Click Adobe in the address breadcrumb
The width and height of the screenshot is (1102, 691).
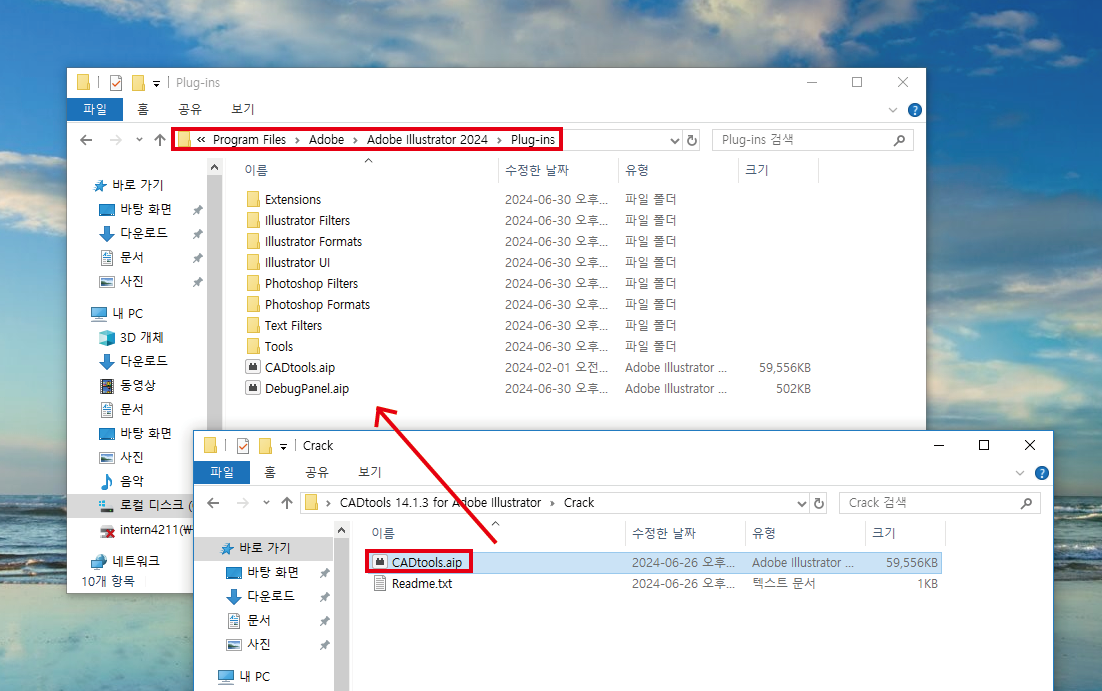click(x=327, y=140)
